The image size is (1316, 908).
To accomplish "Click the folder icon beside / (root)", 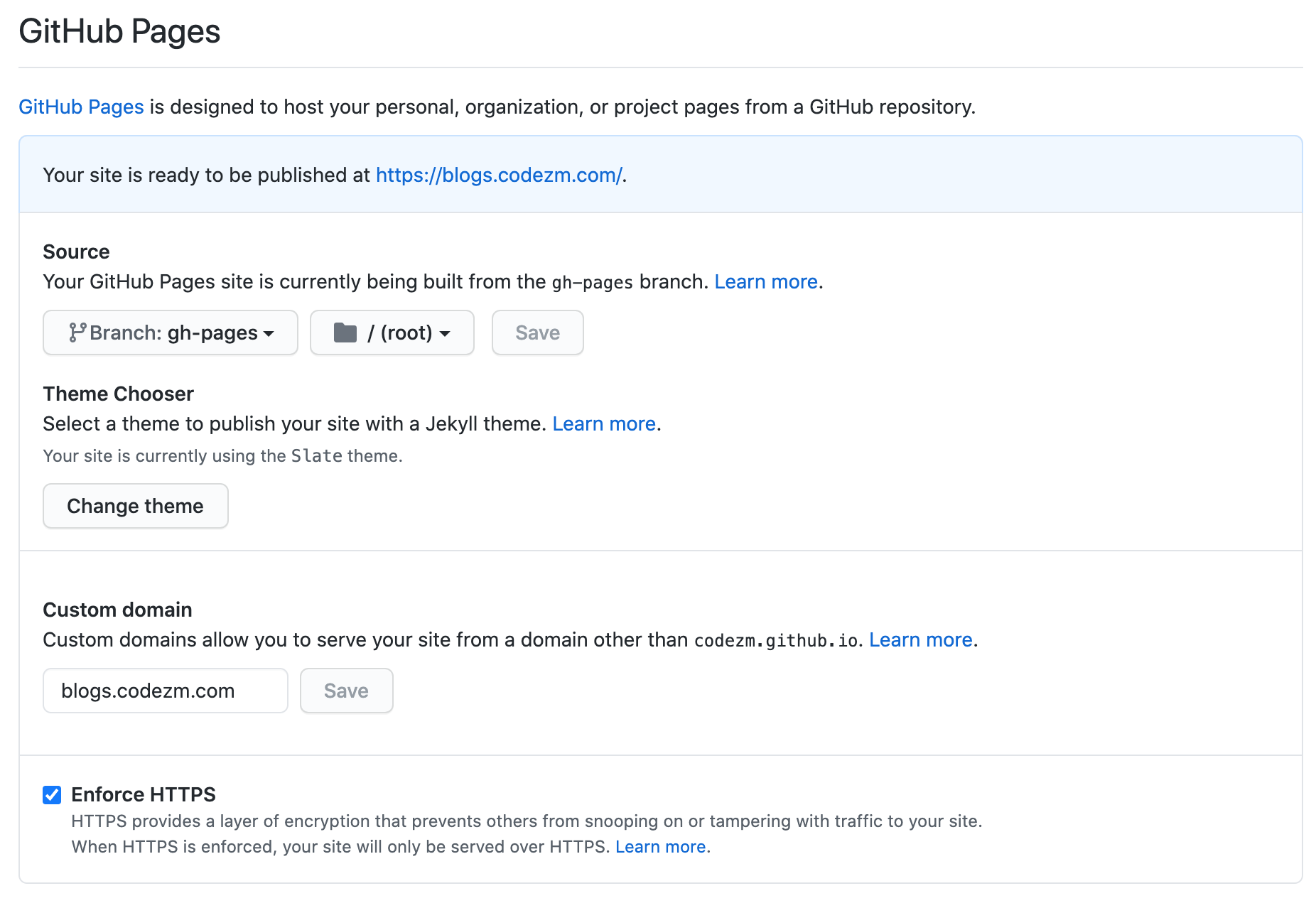I will [x=345, y=333].
